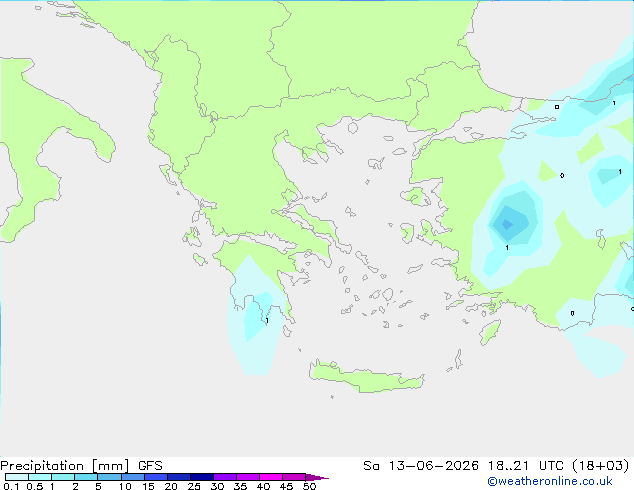
Task: Click the island of Rhodes on the map
Action: point(490,332)
